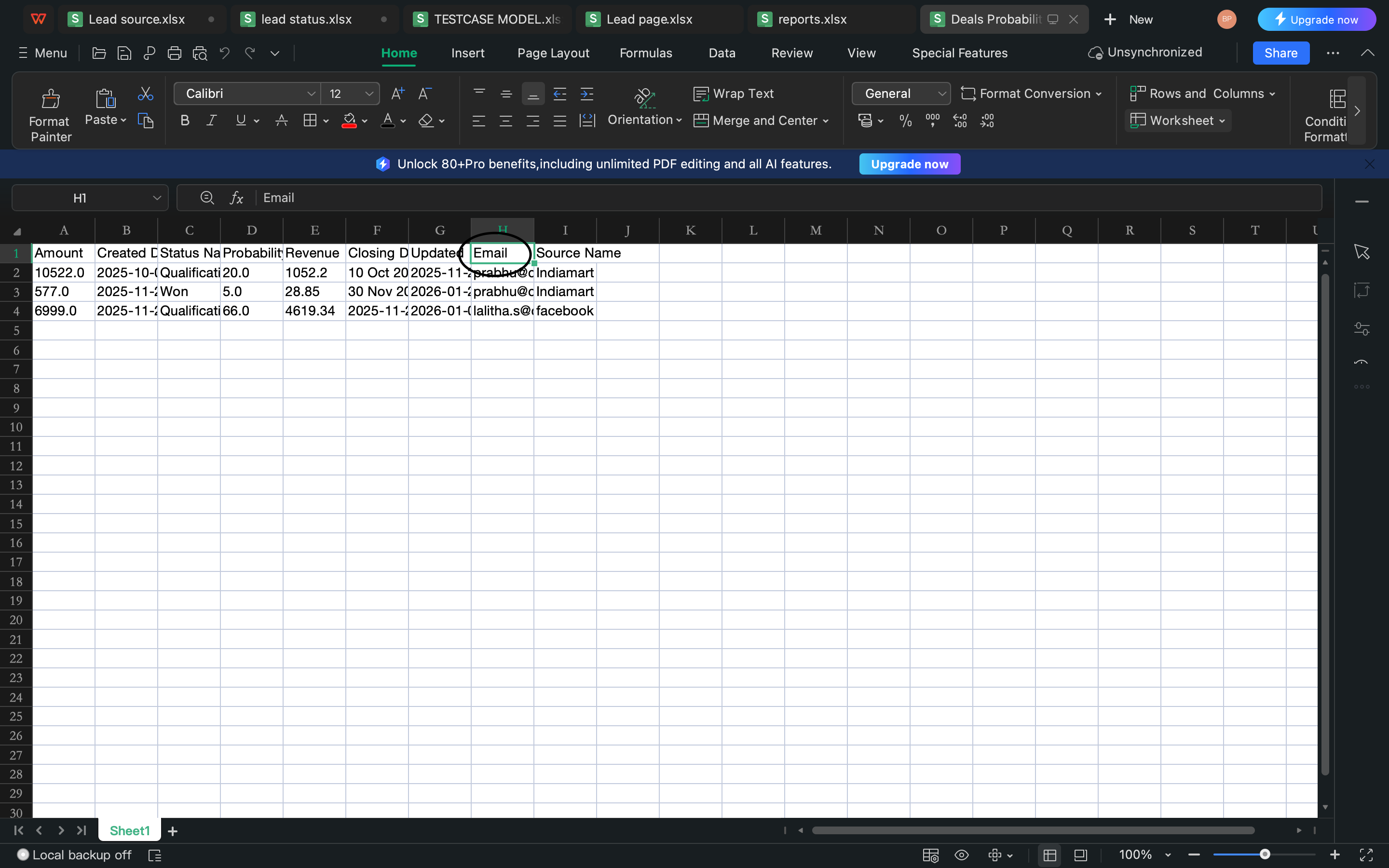
Task: Open the Name Box cell reference dropdown
Action: coord(157,198)
